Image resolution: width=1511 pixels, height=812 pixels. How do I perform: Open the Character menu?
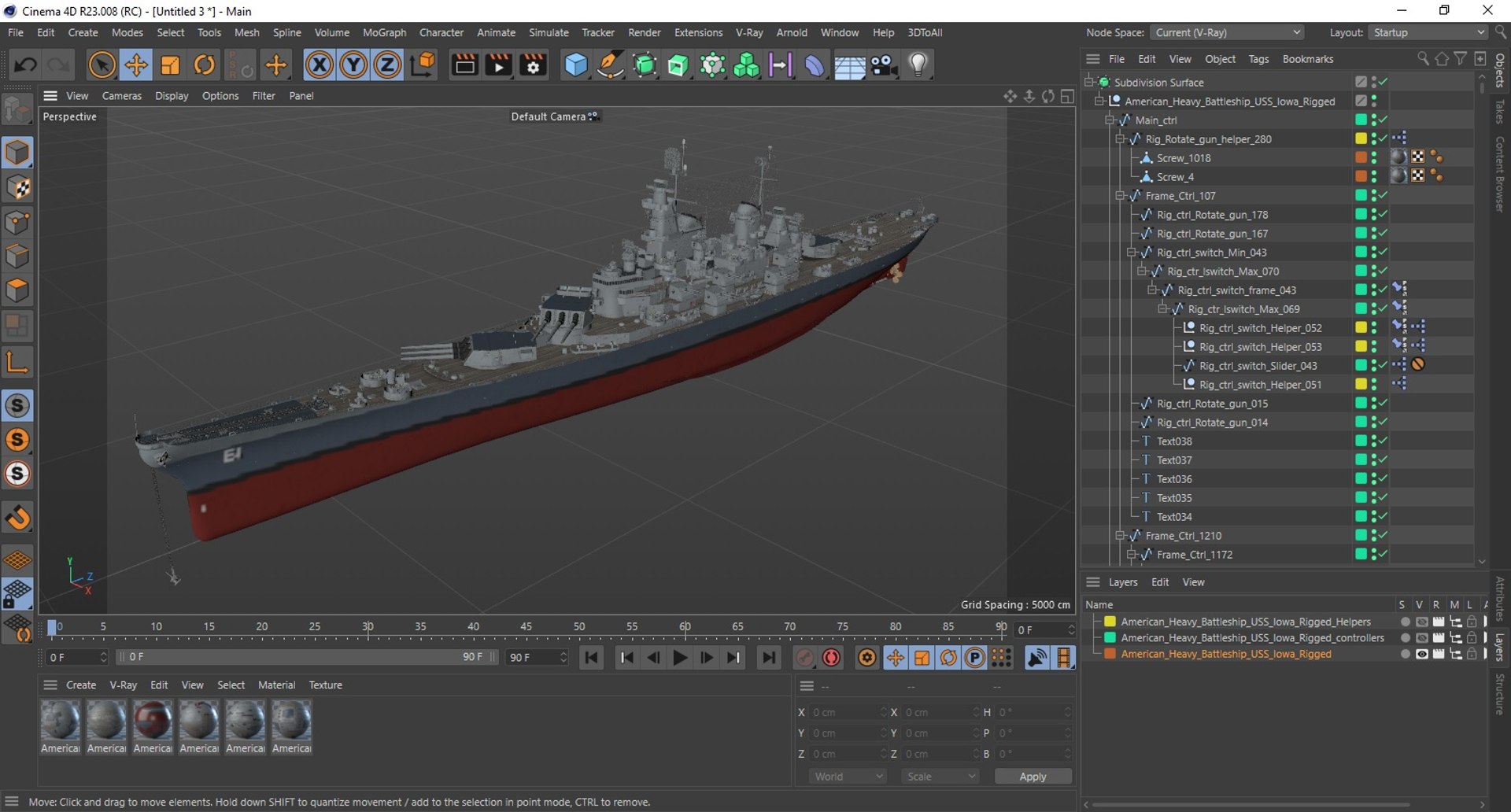point(441,32)
